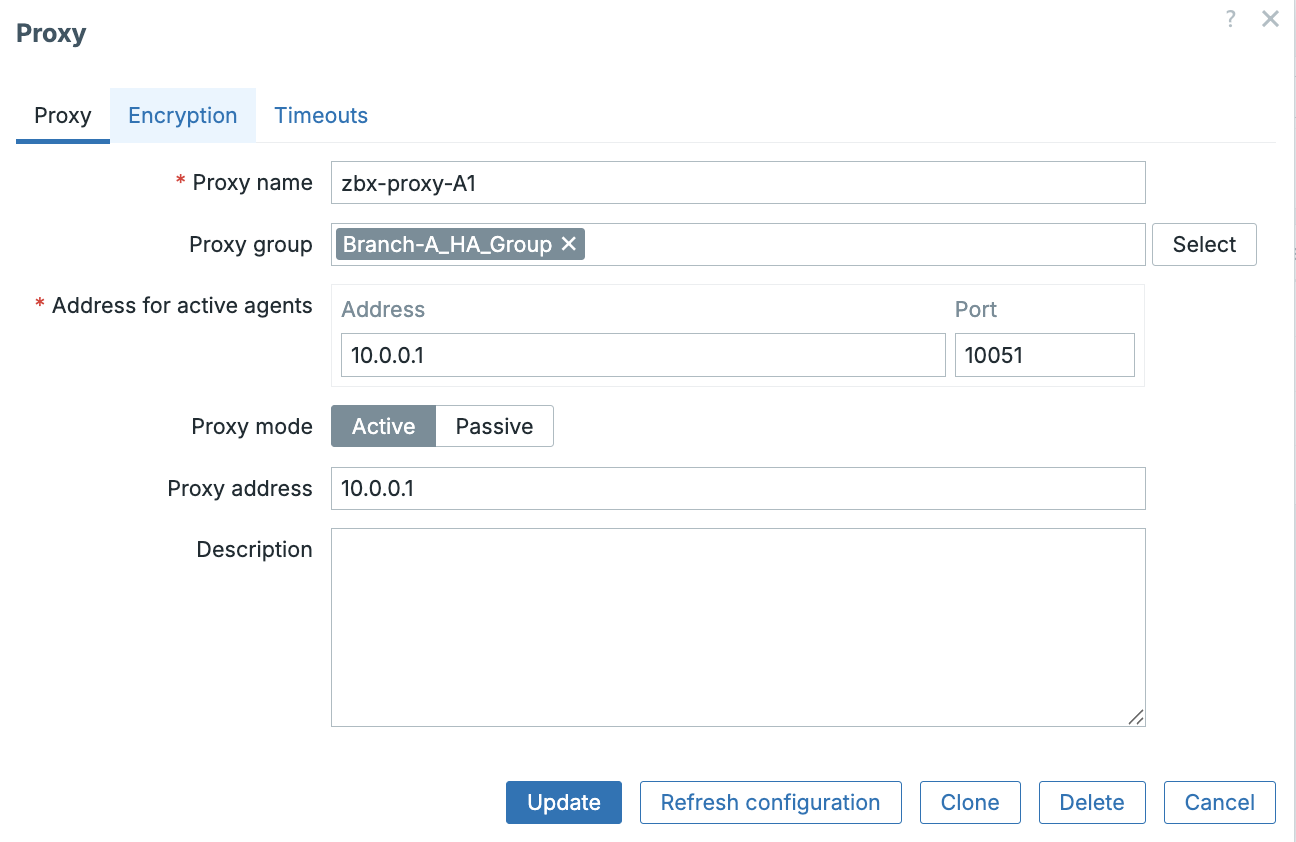This screenshot has width=1296, height=842.
Task: Open the proxy group Select picker
Action: [1204, 244]
